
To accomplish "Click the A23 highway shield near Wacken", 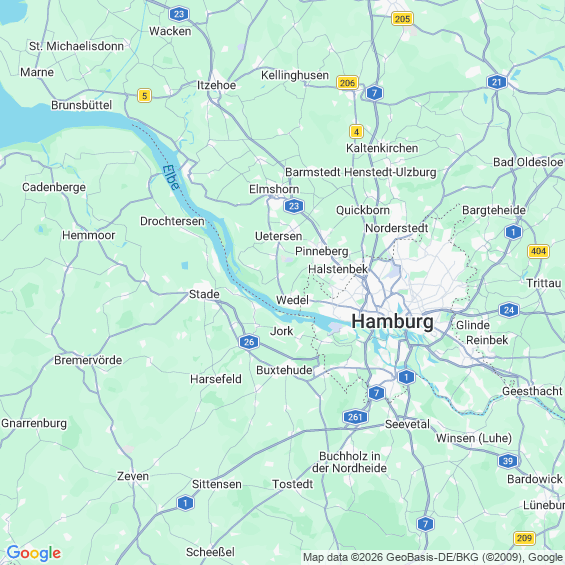I will (179, 14).
